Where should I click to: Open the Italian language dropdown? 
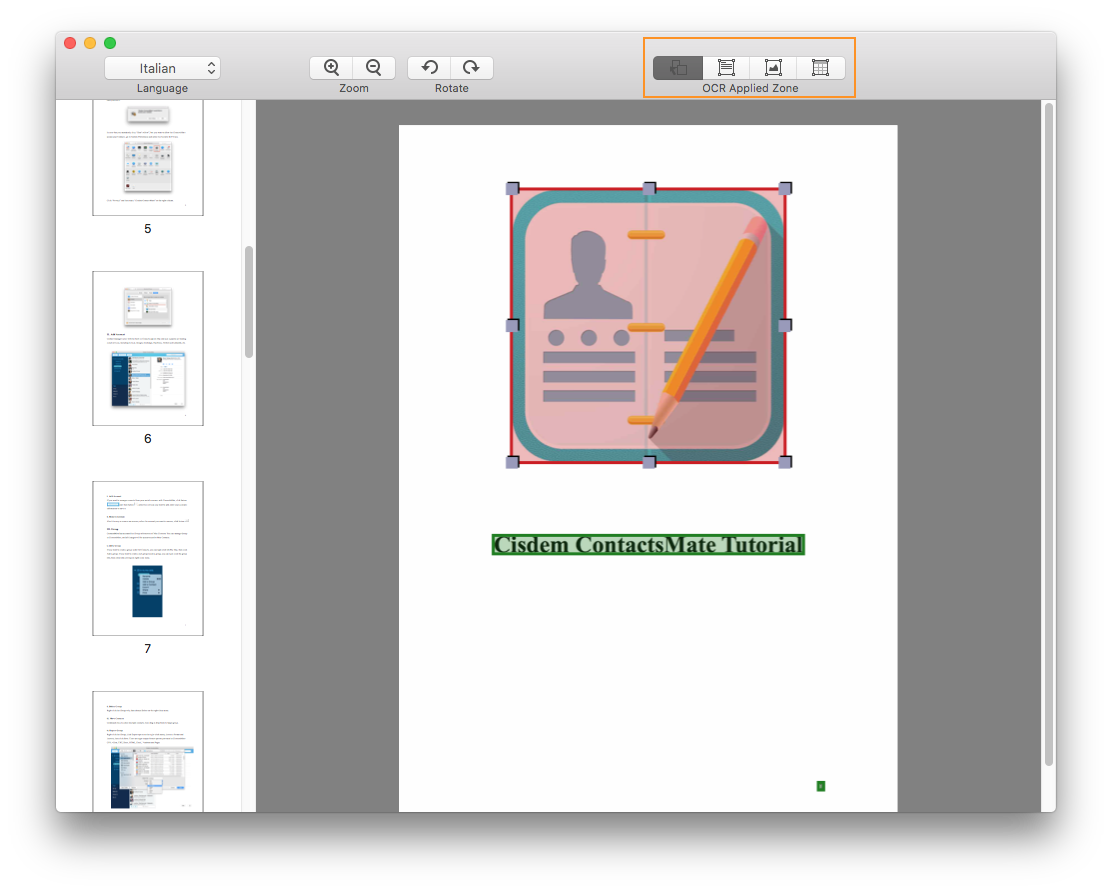coord(162,68)
